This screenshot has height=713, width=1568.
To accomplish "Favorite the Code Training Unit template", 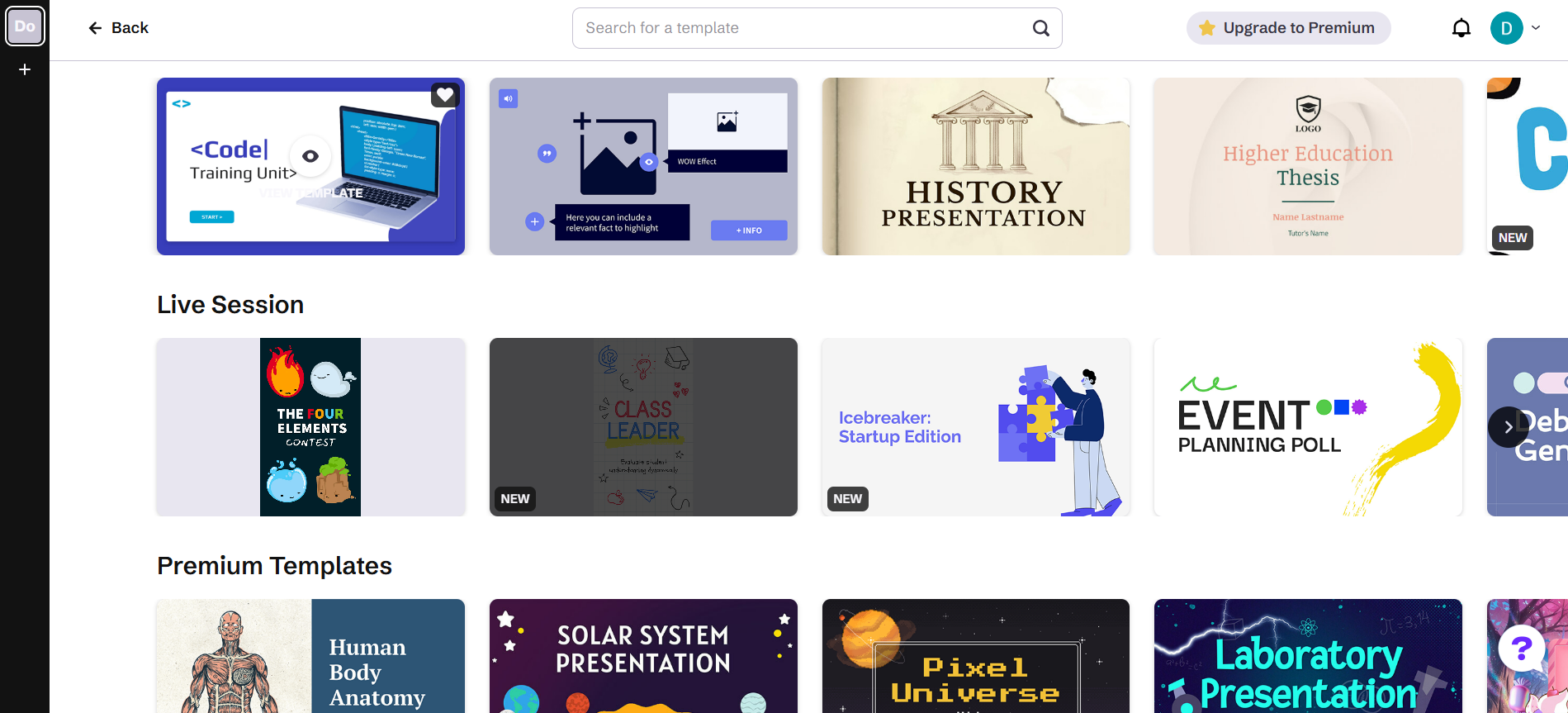I will 445,95.
